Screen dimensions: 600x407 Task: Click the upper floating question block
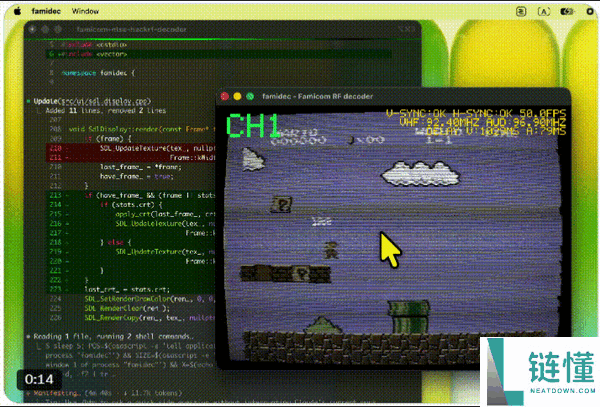tap(282, 204)
